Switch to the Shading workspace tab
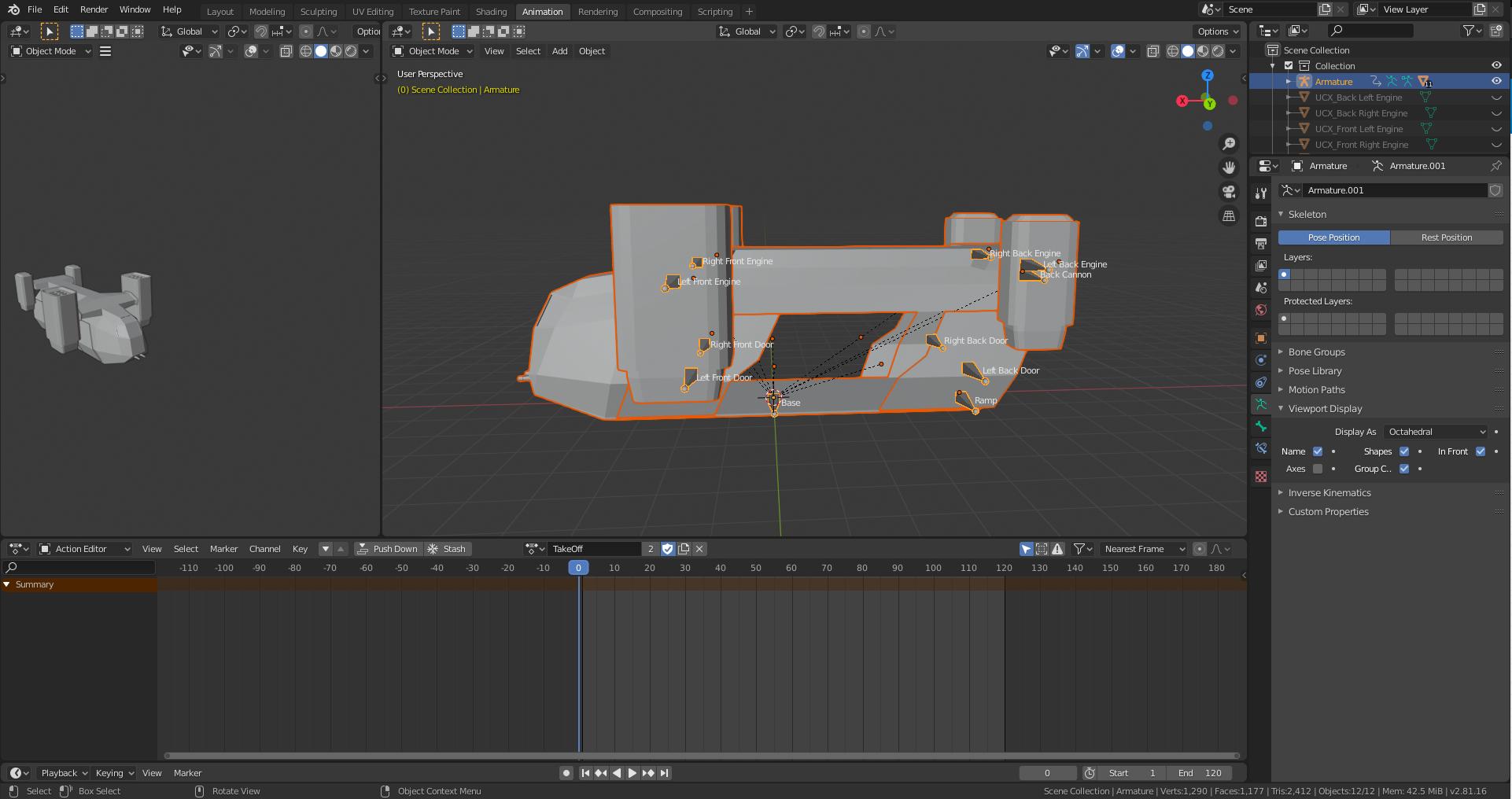1512x799 pixels. point(491,12)
